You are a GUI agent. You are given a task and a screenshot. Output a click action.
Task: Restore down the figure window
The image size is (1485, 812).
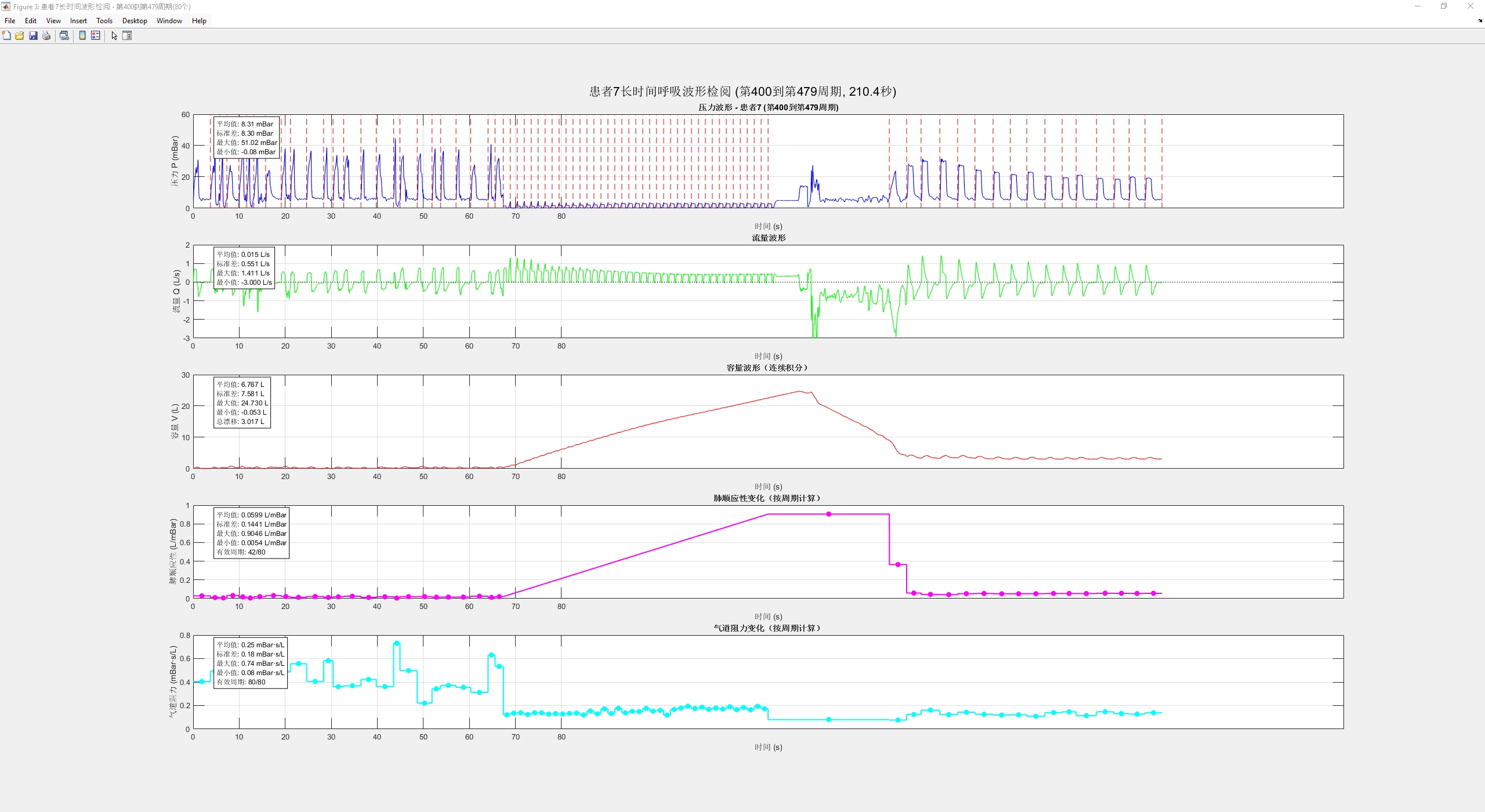click(1444, 6)
